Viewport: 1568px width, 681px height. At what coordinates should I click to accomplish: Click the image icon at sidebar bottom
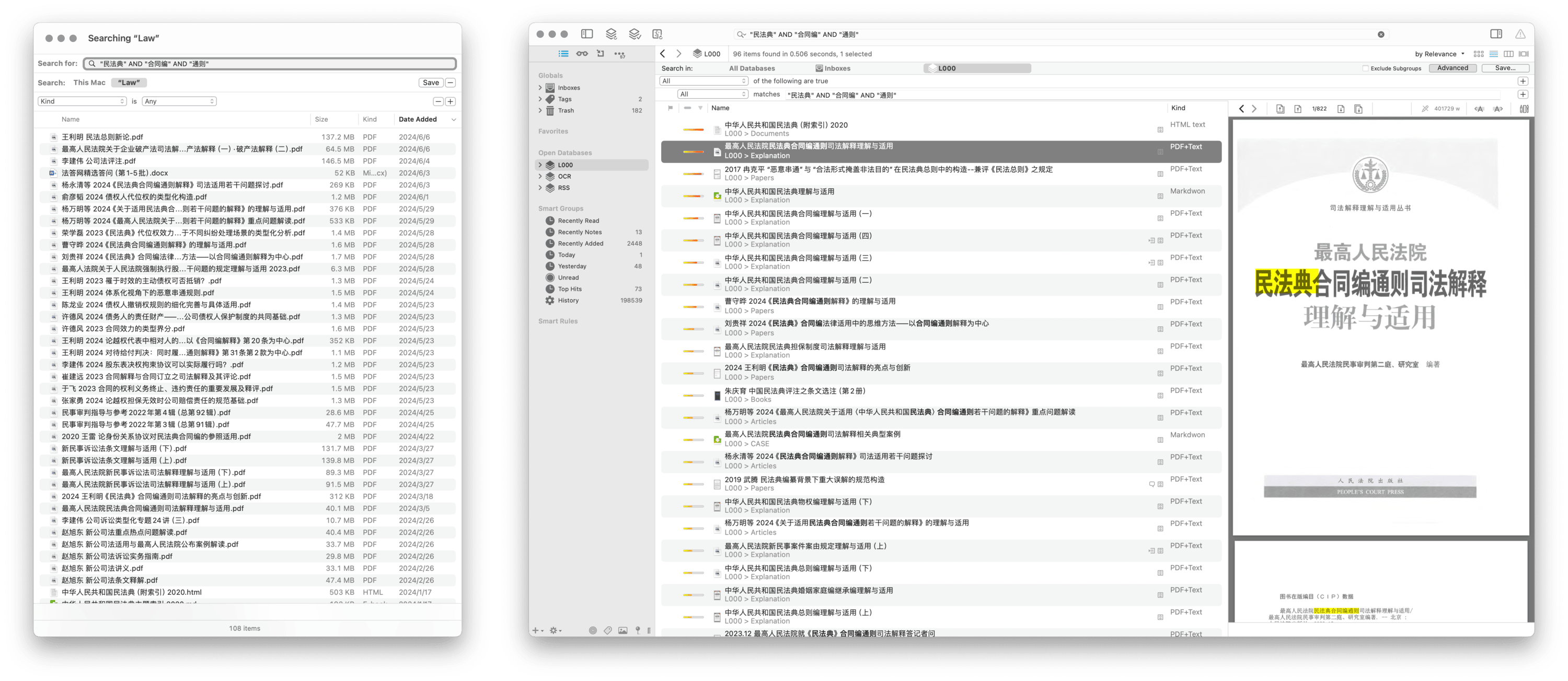tap(622, 630)
